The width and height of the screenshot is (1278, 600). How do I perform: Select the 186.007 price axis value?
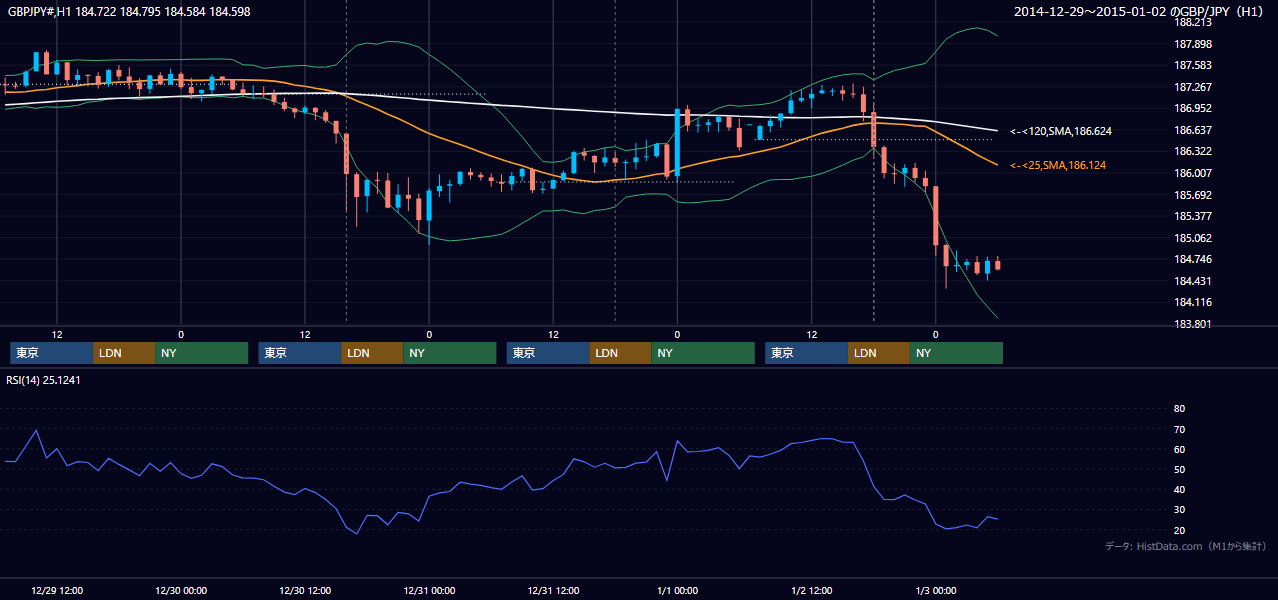1192,173
